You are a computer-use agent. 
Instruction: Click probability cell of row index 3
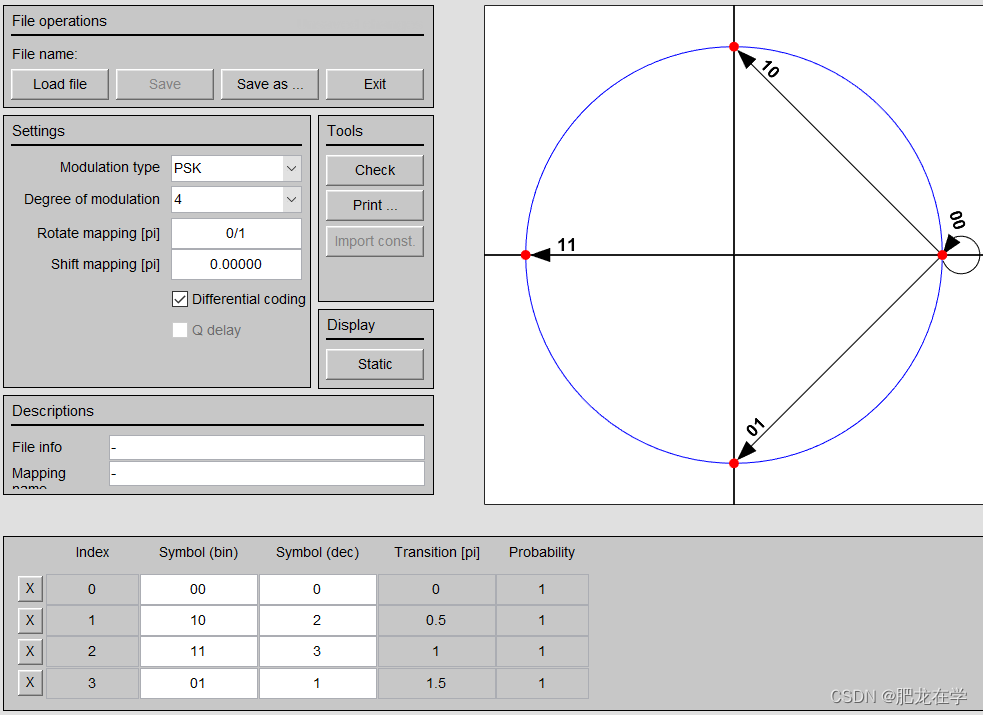[x=542, y=683]
